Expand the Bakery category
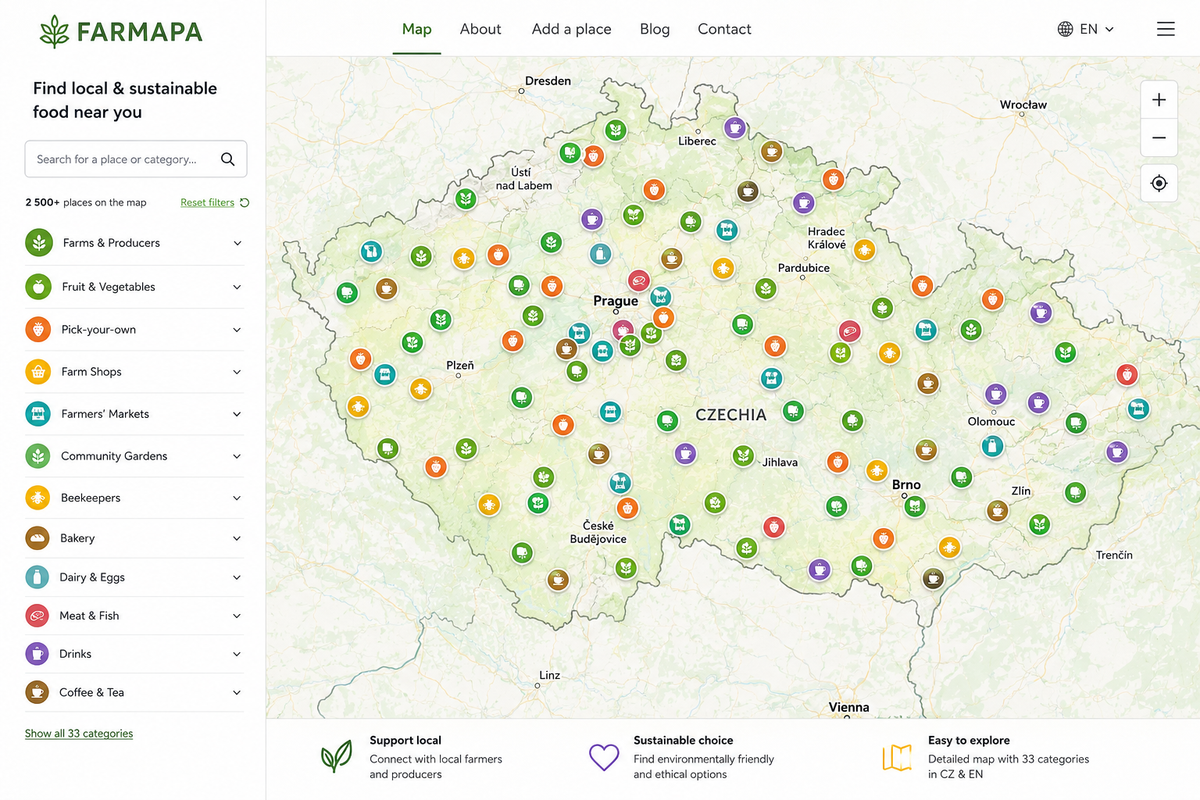The height and width of the screenshot is (800, 1200). [237, 538]
